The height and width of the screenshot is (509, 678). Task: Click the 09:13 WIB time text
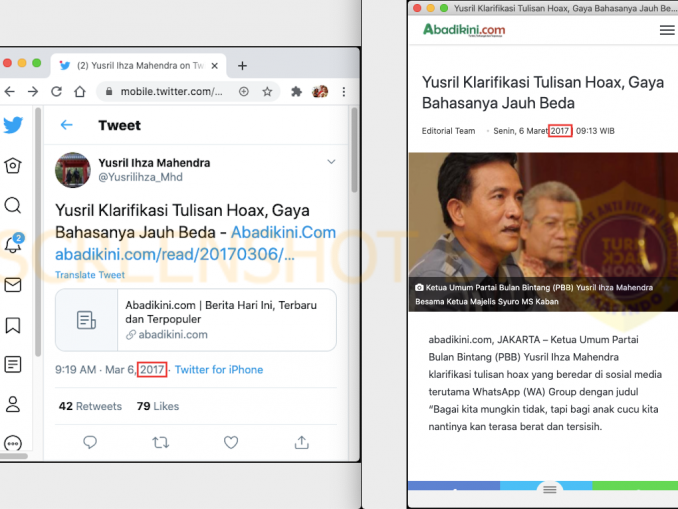(x=595, y=131)
